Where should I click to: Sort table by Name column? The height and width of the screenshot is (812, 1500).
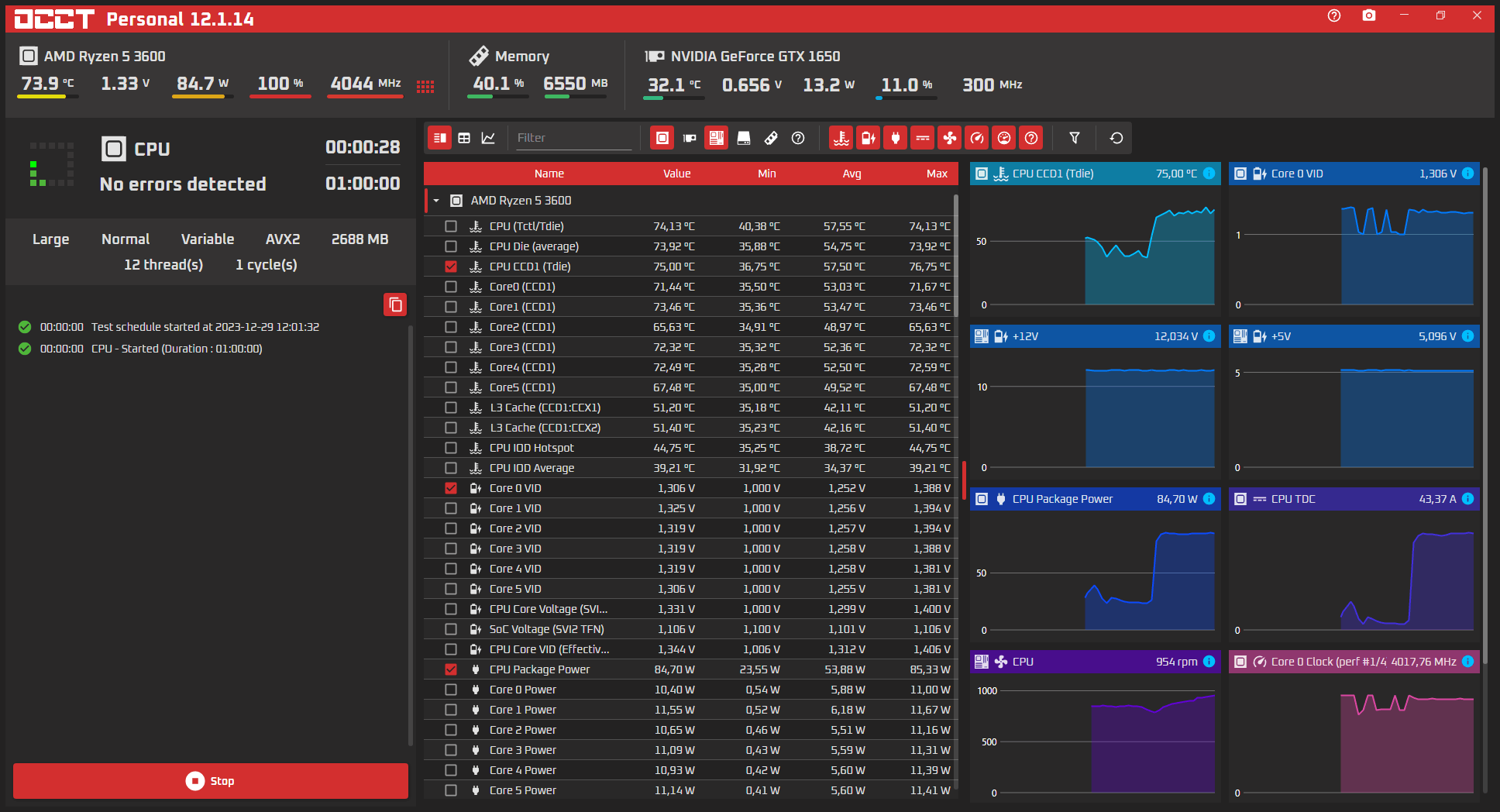coord(549,174)
